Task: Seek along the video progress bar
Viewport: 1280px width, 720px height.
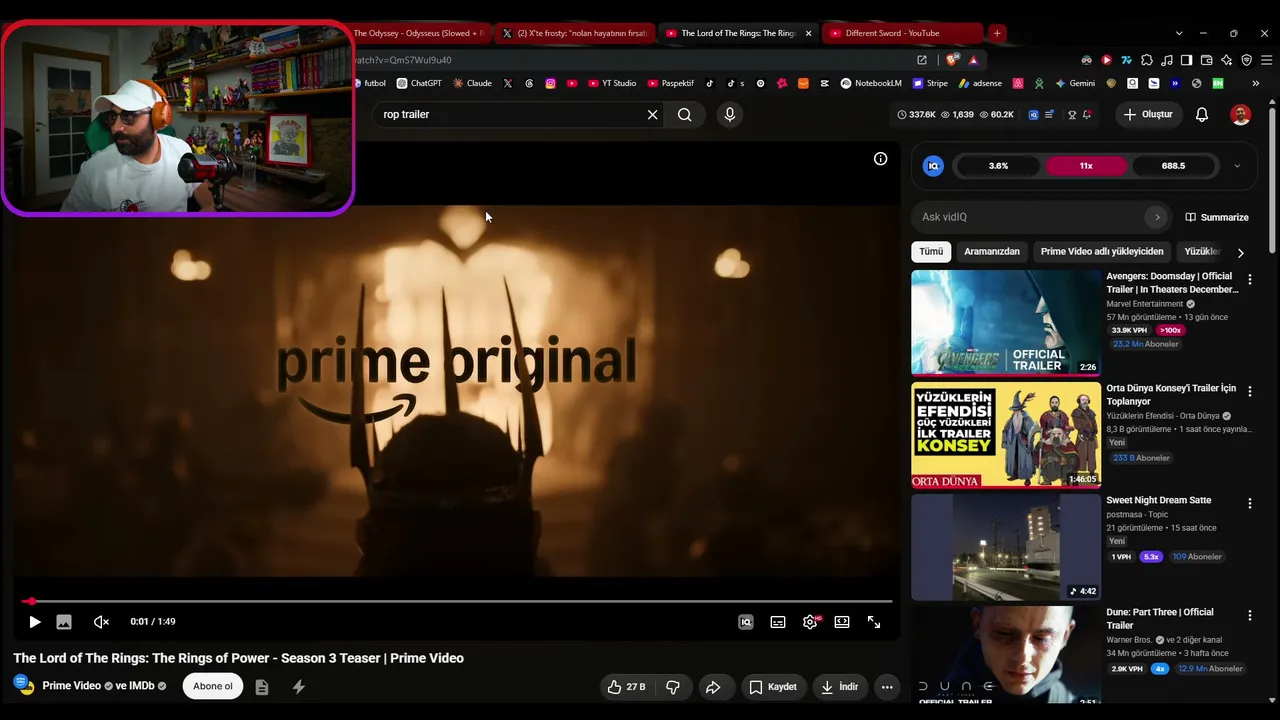Action: (x=457, y=601)
